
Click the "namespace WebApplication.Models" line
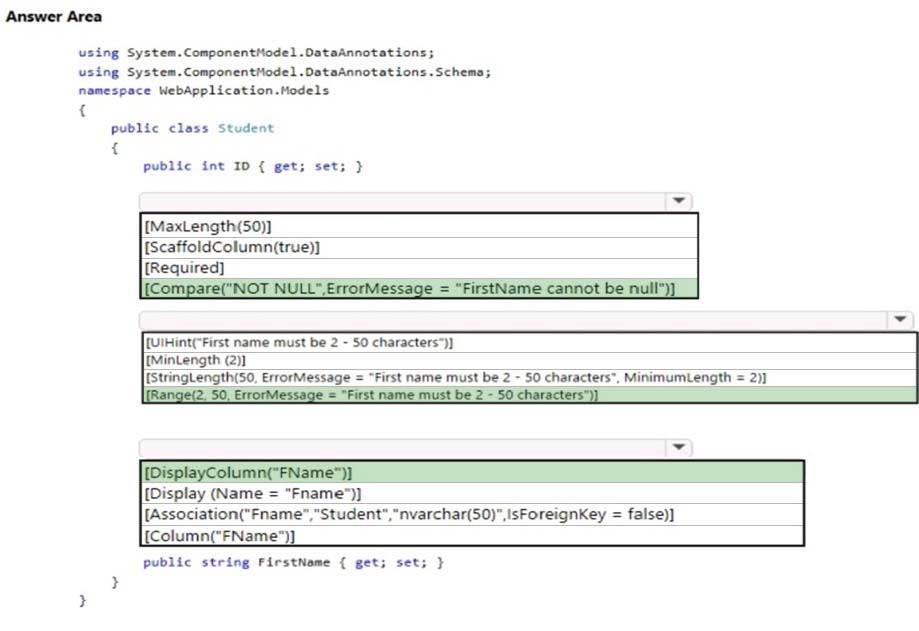click(204, 90)
